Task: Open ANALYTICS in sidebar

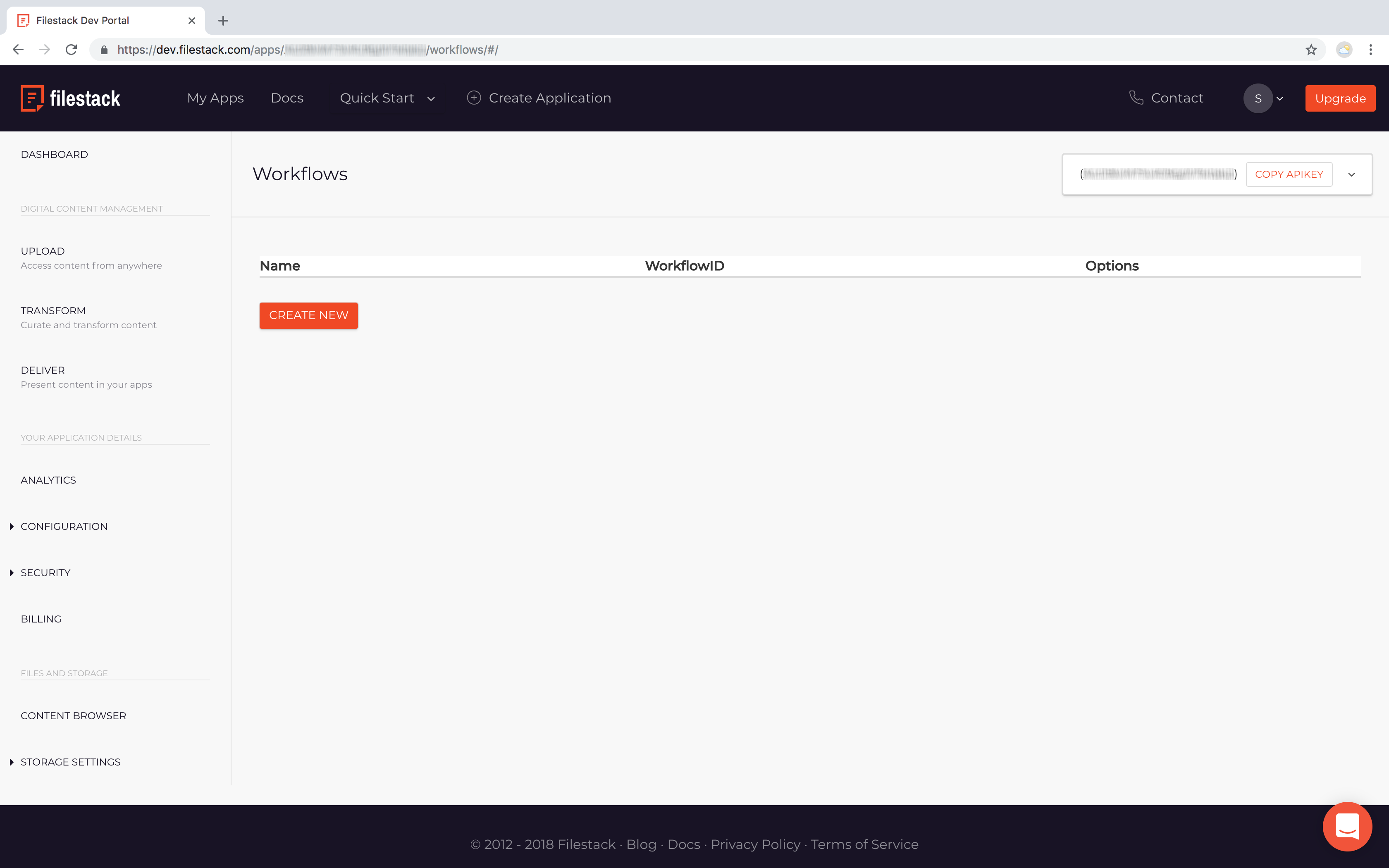Action: (48, 480)
